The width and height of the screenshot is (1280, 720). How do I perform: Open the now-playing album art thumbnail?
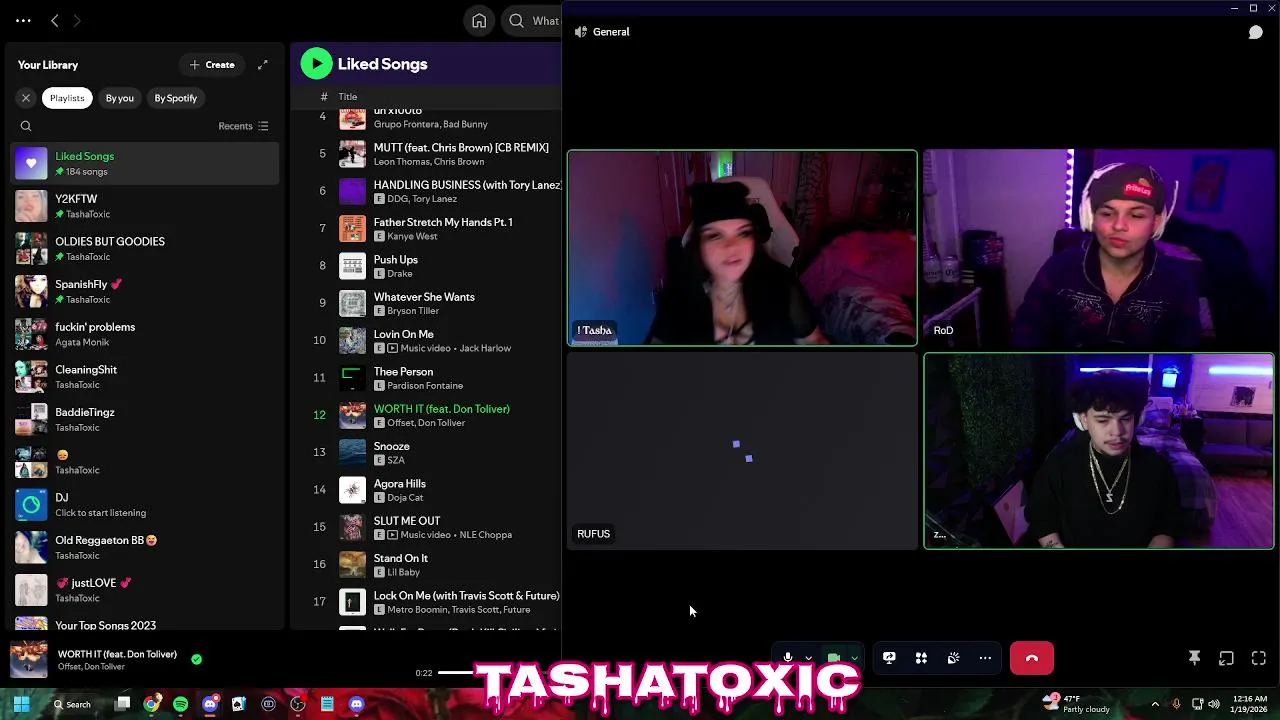tap(29, 660)
